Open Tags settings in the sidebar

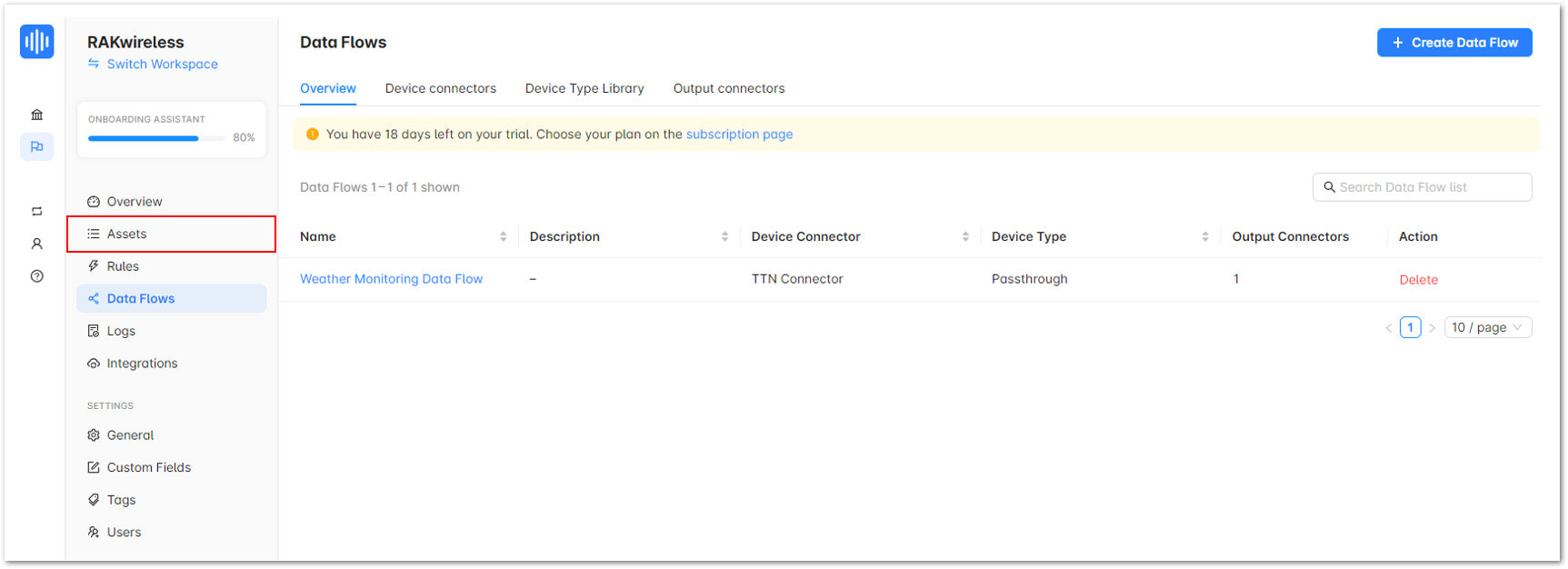[172, 500]
